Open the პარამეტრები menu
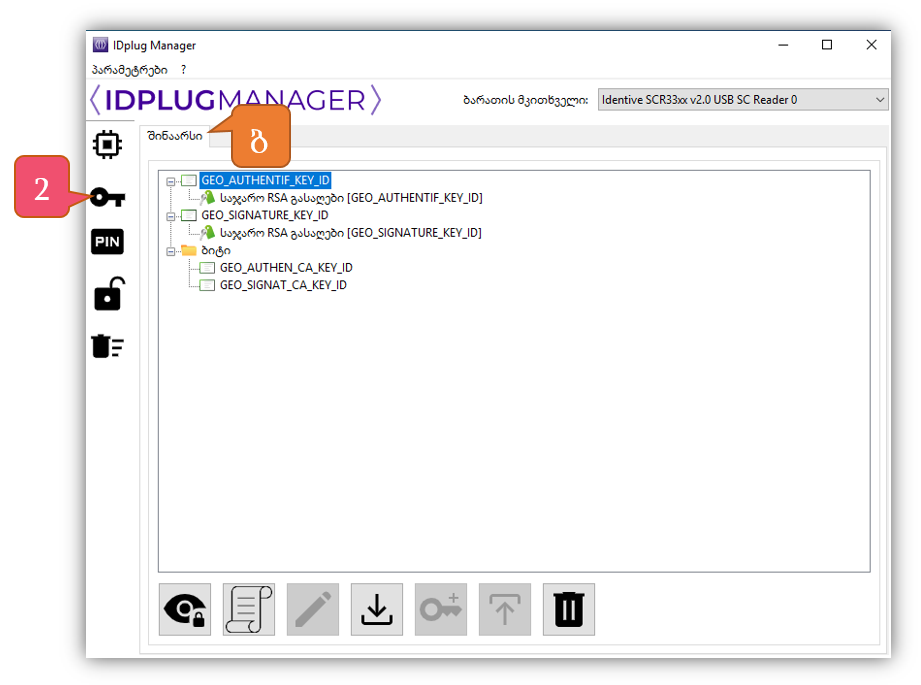Viewport: 921px width, 685px height. 129,69
